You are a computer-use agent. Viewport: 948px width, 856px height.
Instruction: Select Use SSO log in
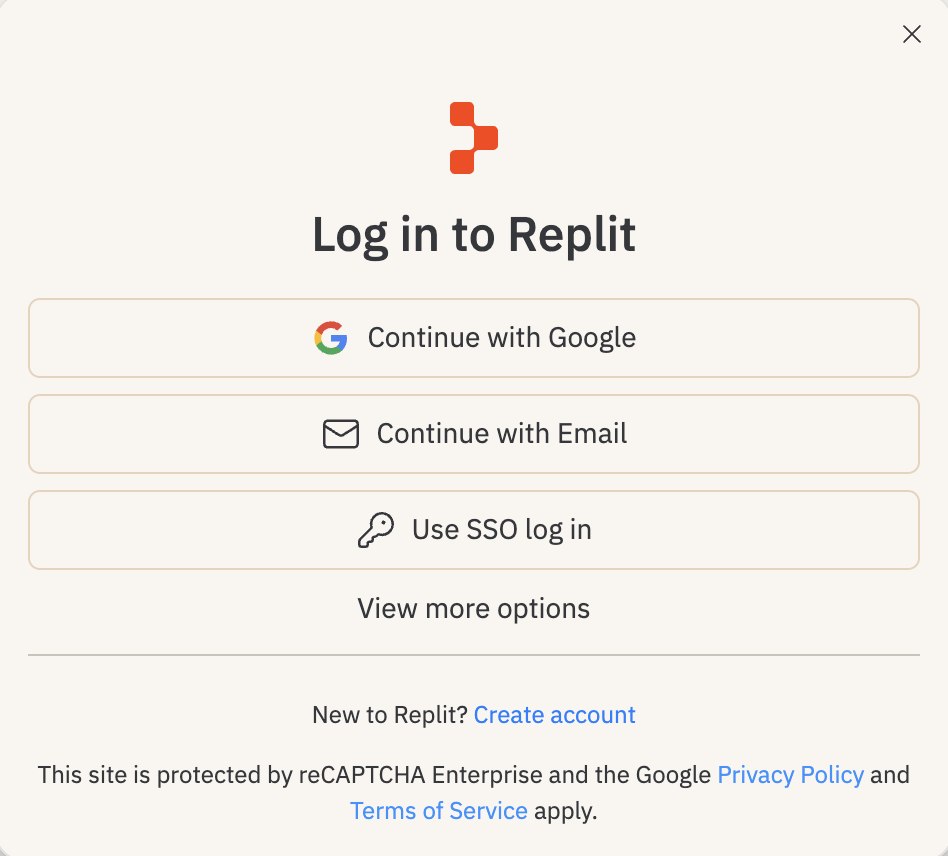pos(474,530)
